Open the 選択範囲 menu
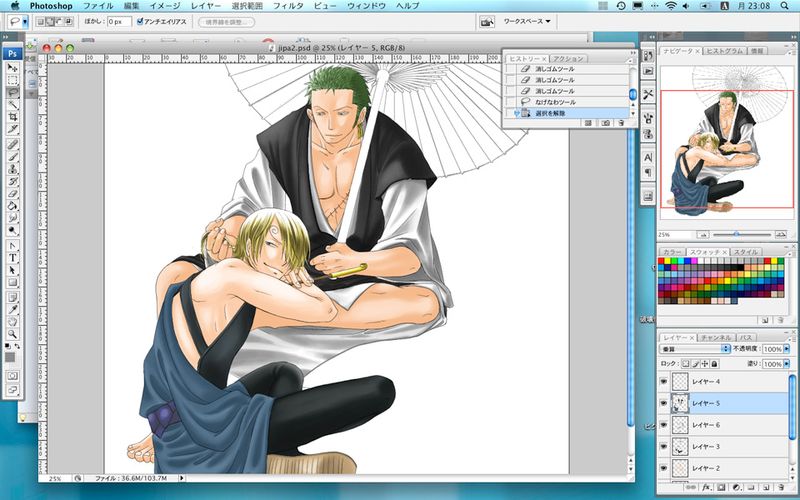Screen dimensions: 800x500 [x=246, y=6]
